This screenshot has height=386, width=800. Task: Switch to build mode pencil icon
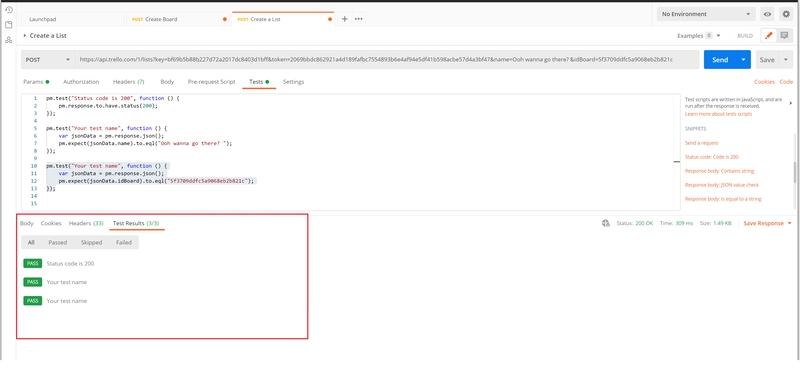pyautogui.click(x=768, y=36)
